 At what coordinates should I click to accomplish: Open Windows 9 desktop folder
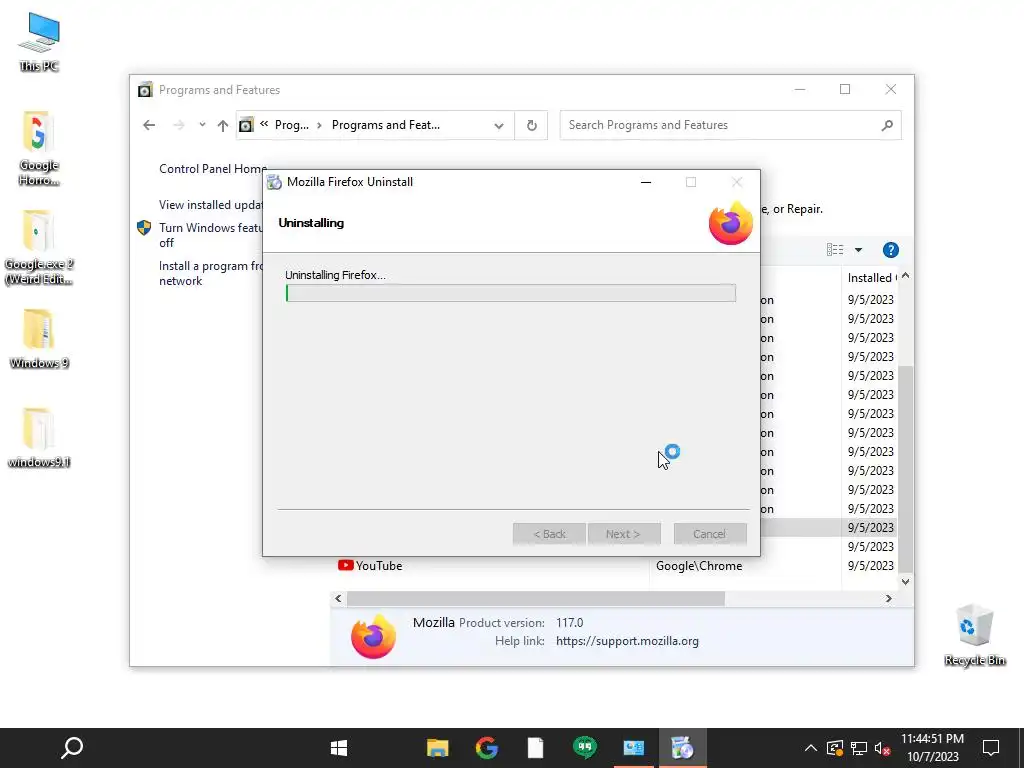[39, 339]
